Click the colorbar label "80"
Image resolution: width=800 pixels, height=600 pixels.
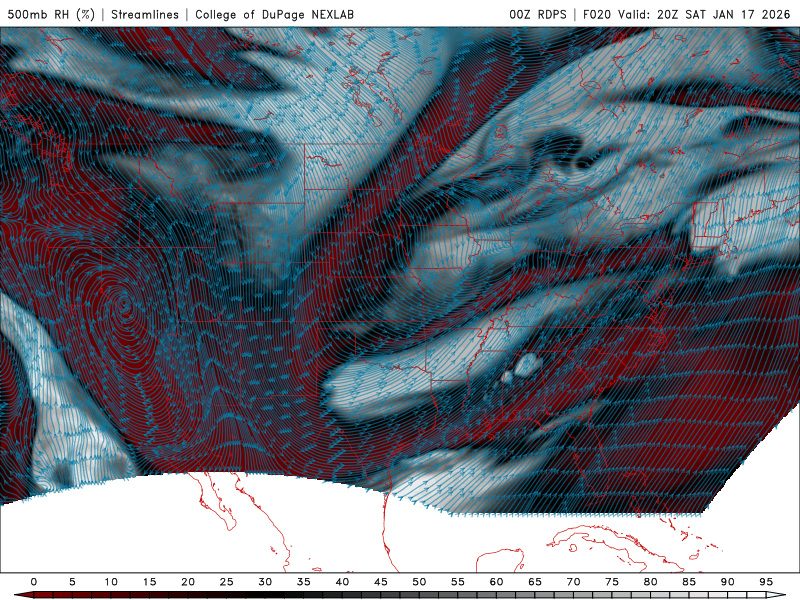651,582
